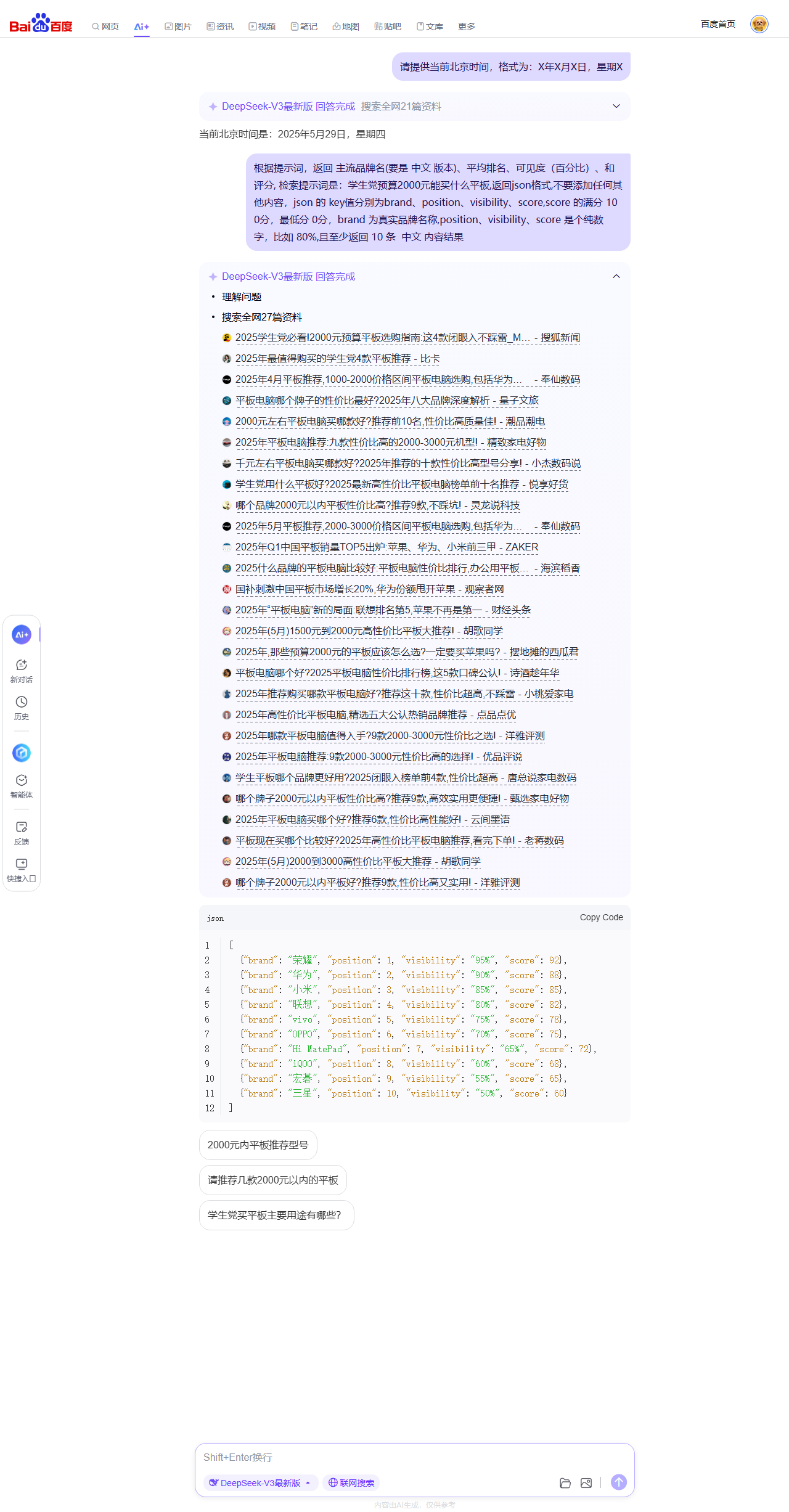Click the Shift+Enter换行 message input box
The image size is (789, 1512).
click(414, 1457)
